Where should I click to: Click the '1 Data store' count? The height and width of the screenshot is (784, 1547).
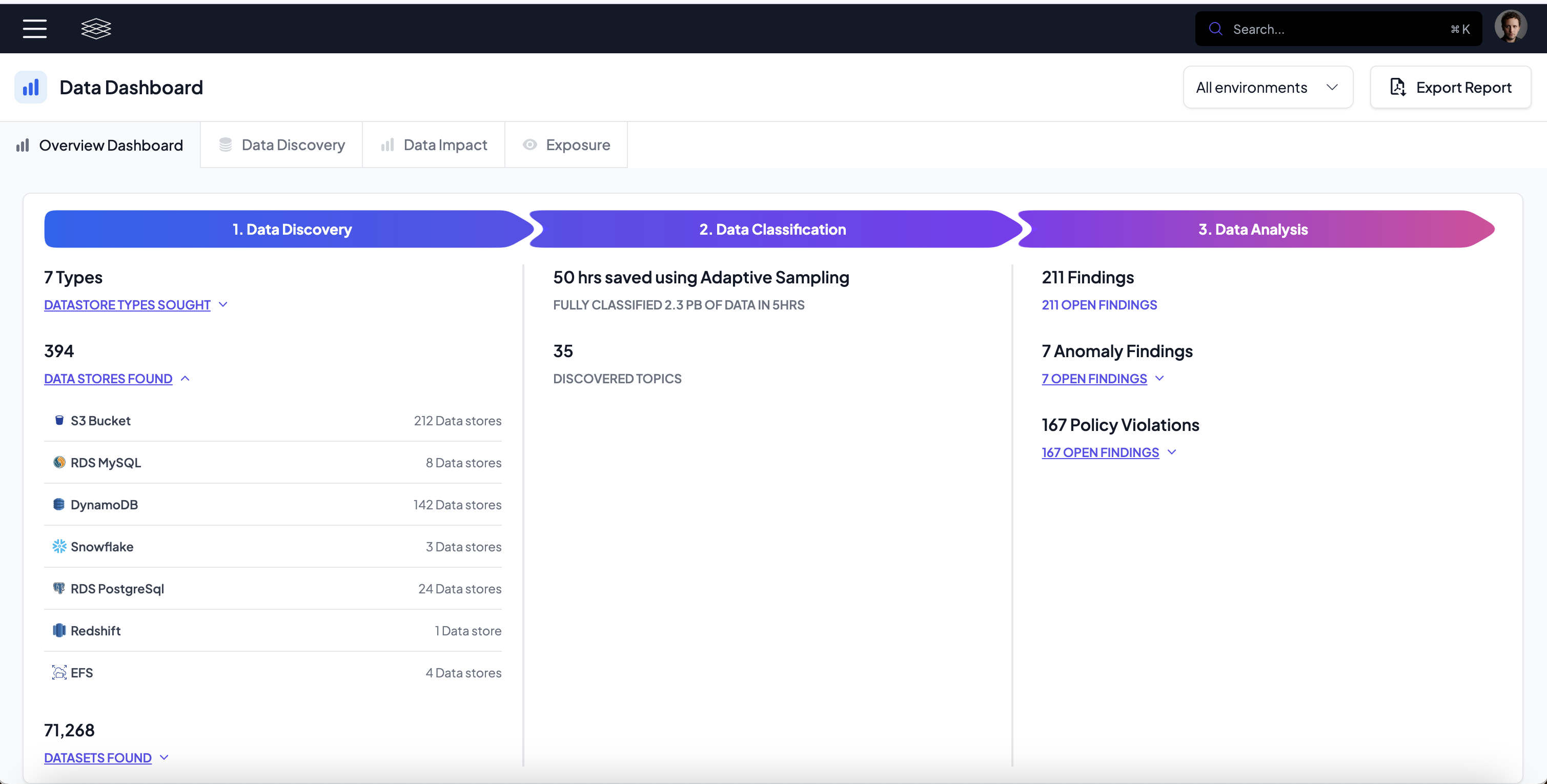pyautogui.click(x=469, y=631)
